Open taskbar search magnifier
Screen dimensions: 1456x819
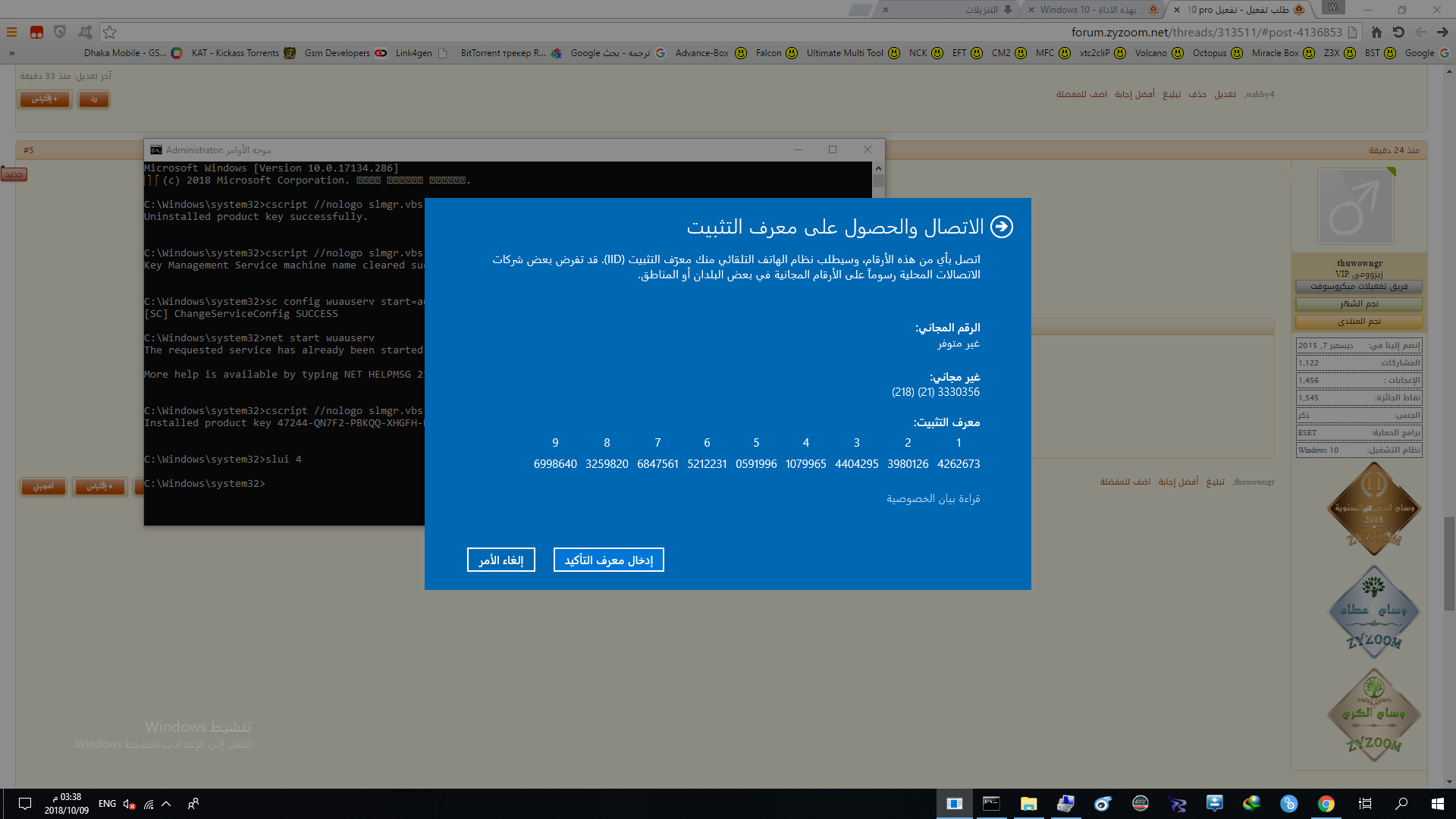[1401, 804]
